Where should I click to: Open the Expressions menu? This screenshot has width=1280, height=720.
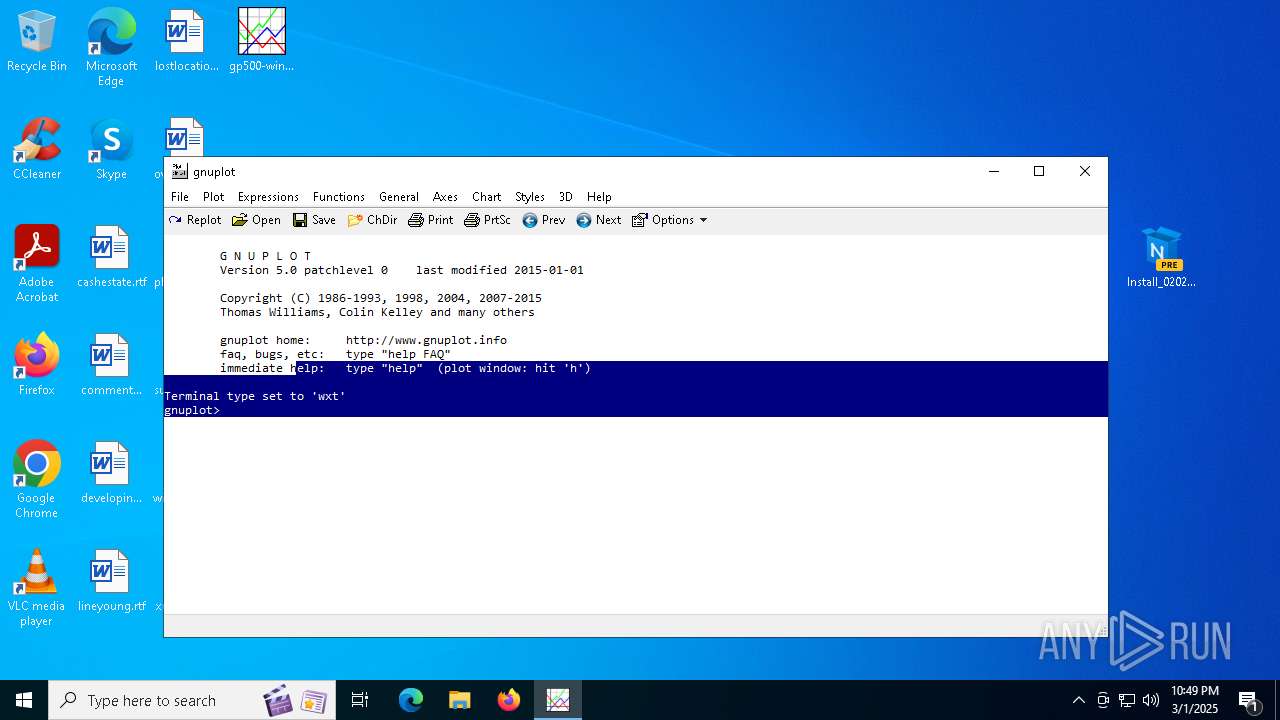coord(268,197)
